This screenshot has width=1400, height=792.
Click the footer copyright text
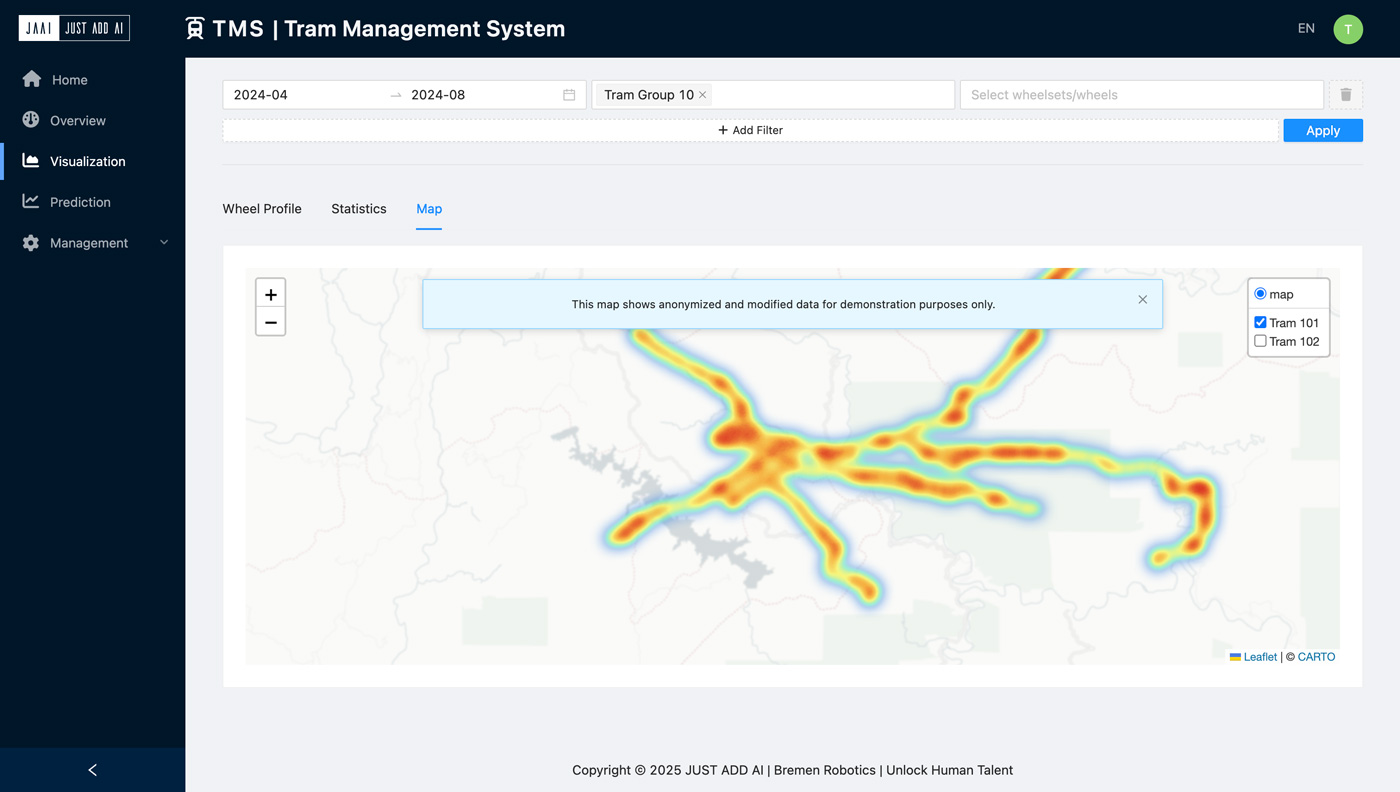coord(792,770)
